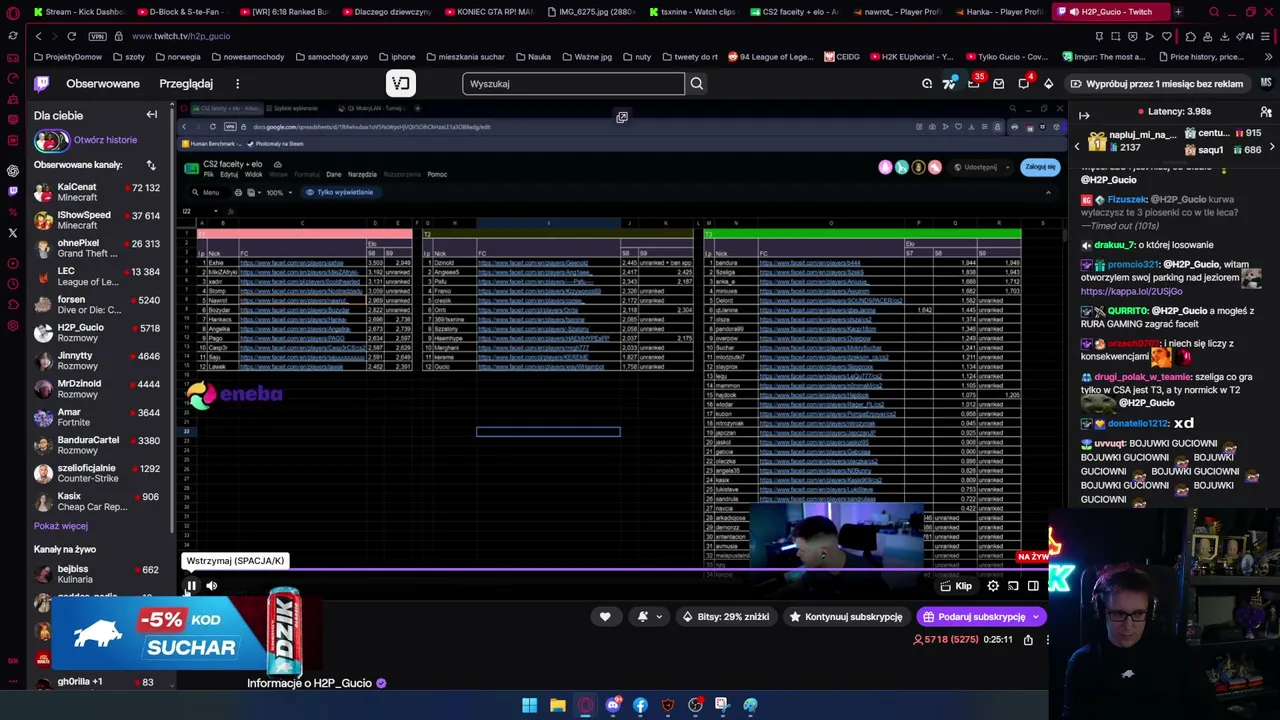This screenshot has width=1280, height=720.
Task: Focus the Wyszukaj search field
Action: pos(574,84)
